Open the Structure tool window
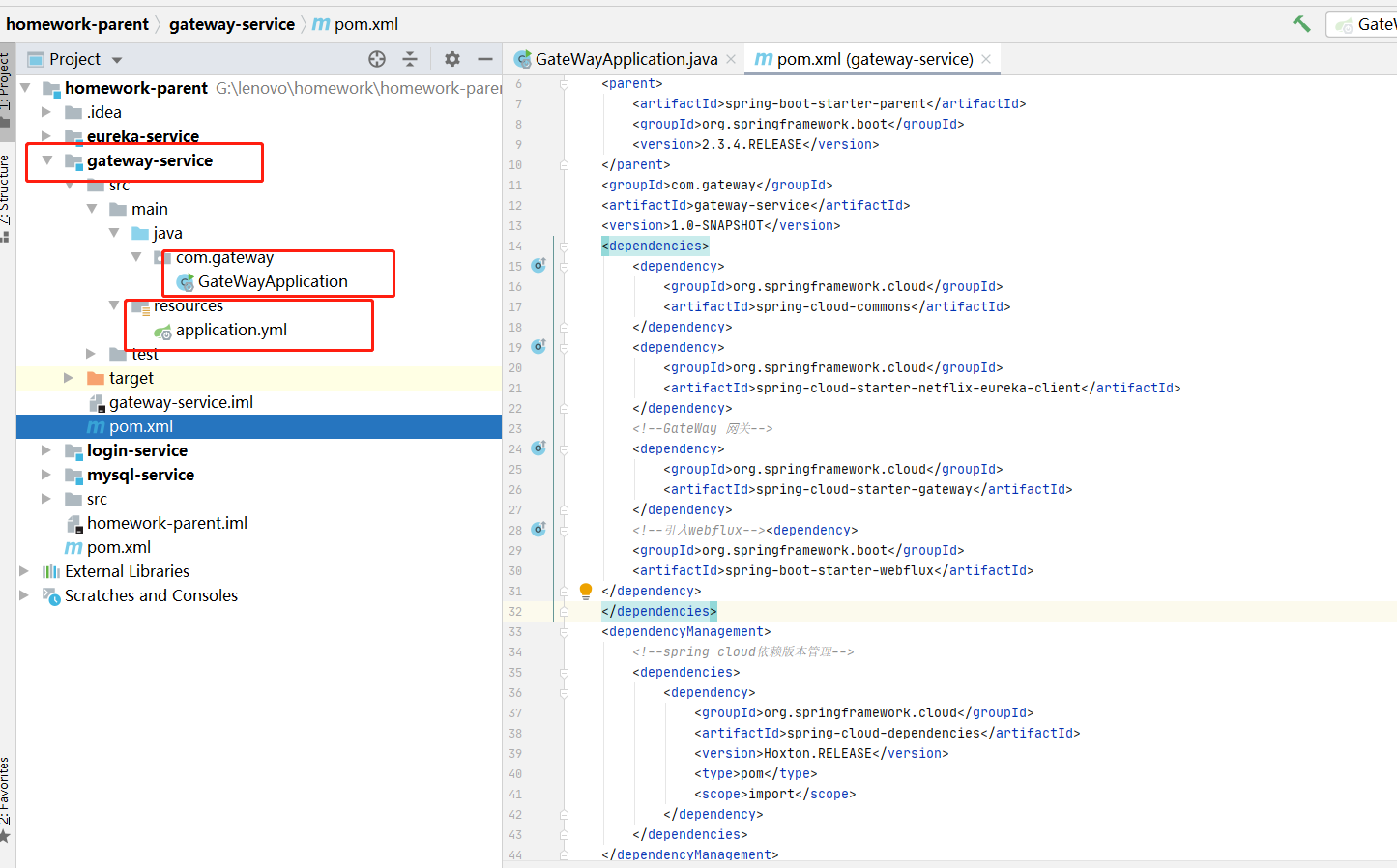Viewport: 1397px width, 868px height. coord(6,197)
